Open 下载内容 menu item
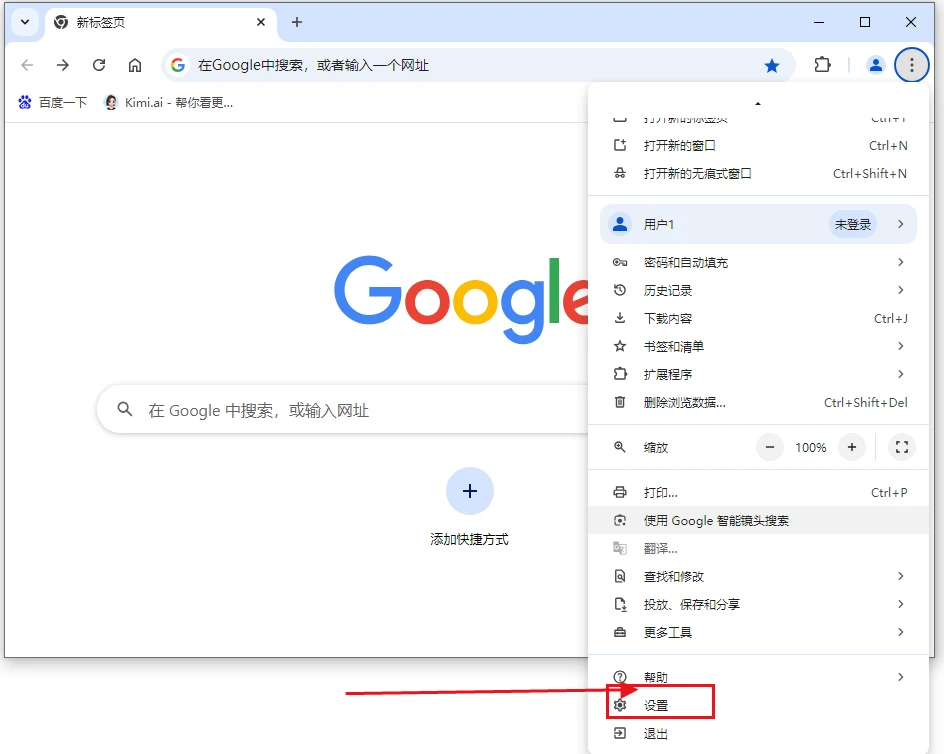The width and height of the screenshot is (944, 754). click(759, 319)
